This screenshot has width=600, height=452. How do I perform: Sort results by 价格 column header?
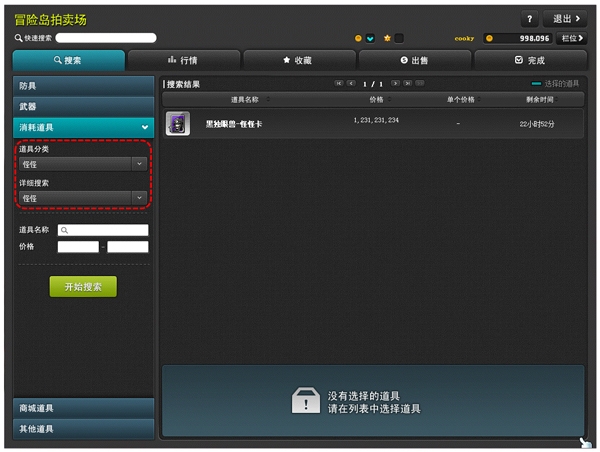(x=376, y=100)
